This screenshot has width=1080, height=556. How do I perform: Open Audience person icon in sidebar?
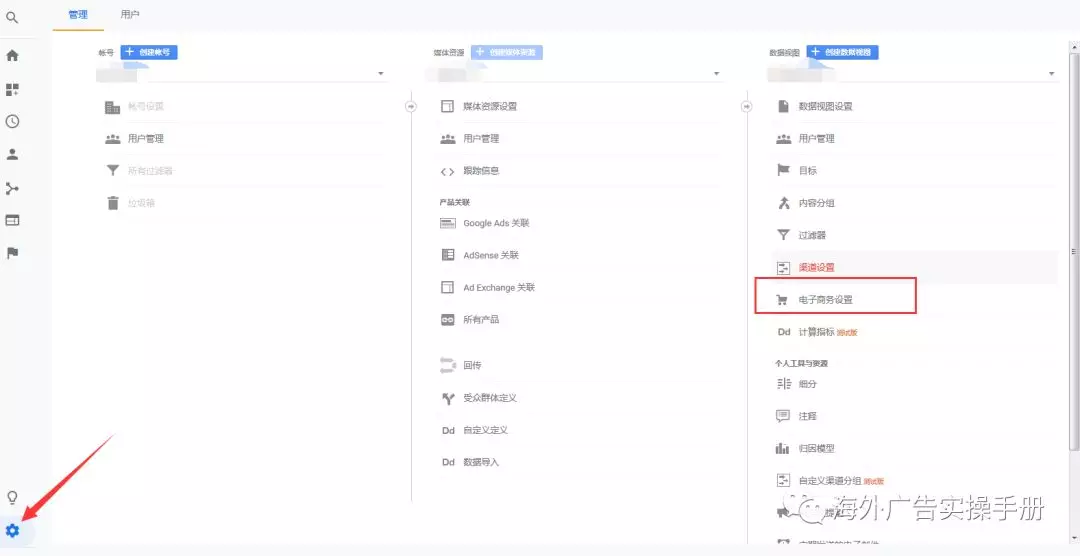coord(12,155)
